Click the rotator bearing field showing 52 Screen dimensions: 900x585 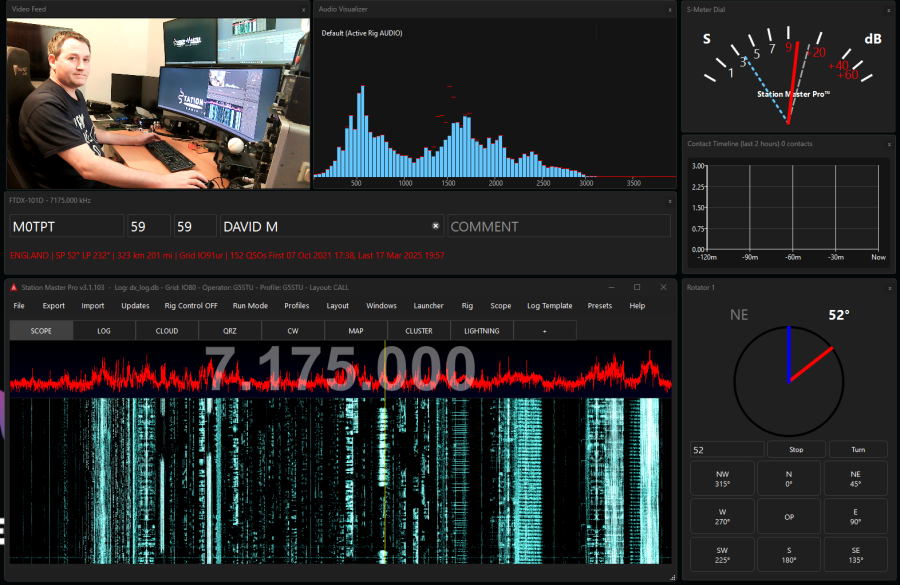pyautogui.click(x=727, y=450)
